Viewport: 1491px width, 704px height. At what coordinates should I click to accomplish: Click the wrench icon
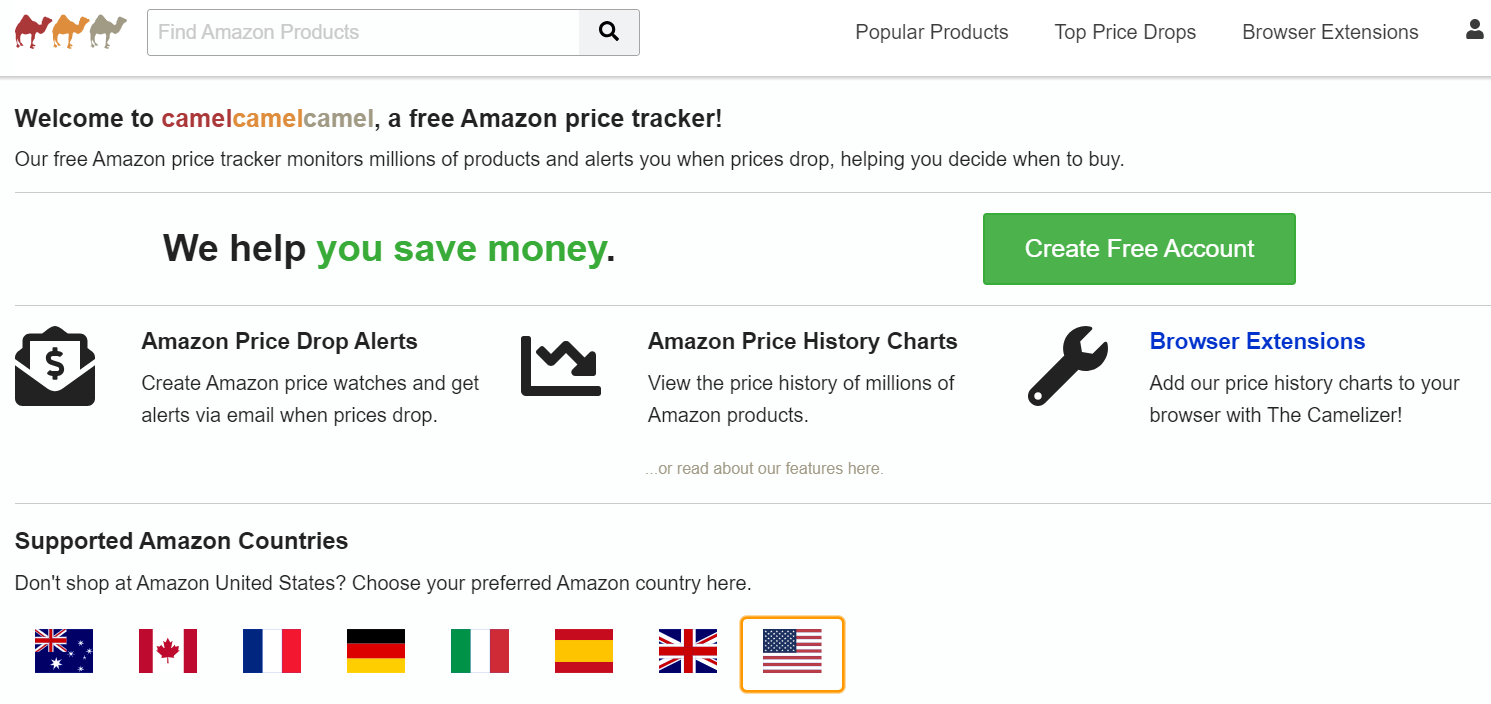pyautogui.click(x=1067, y=366)
